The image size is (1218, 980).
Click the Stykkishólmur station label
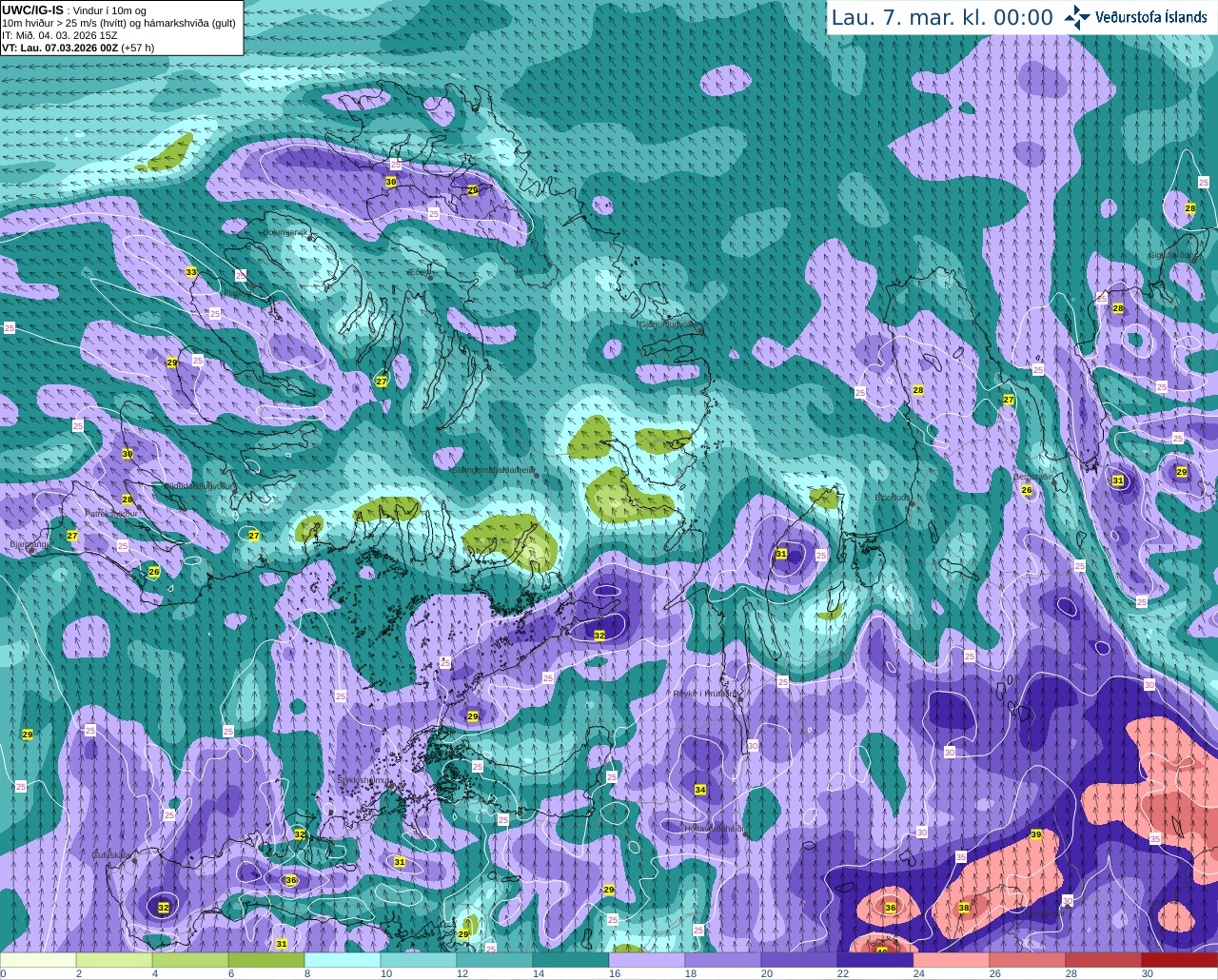pos(363,780)
